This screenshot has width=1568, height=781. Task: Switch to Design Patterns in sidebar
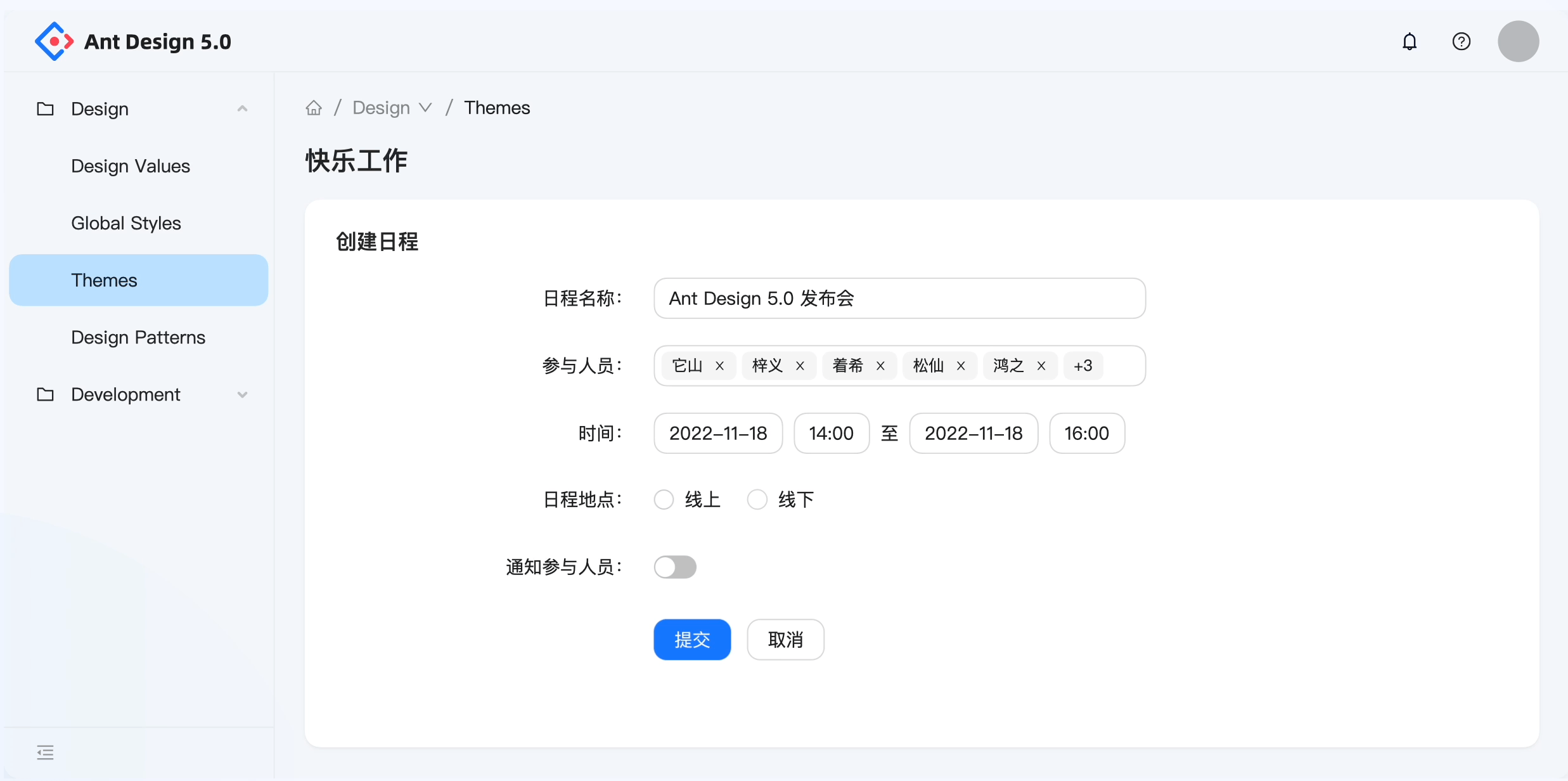[138, 337]
